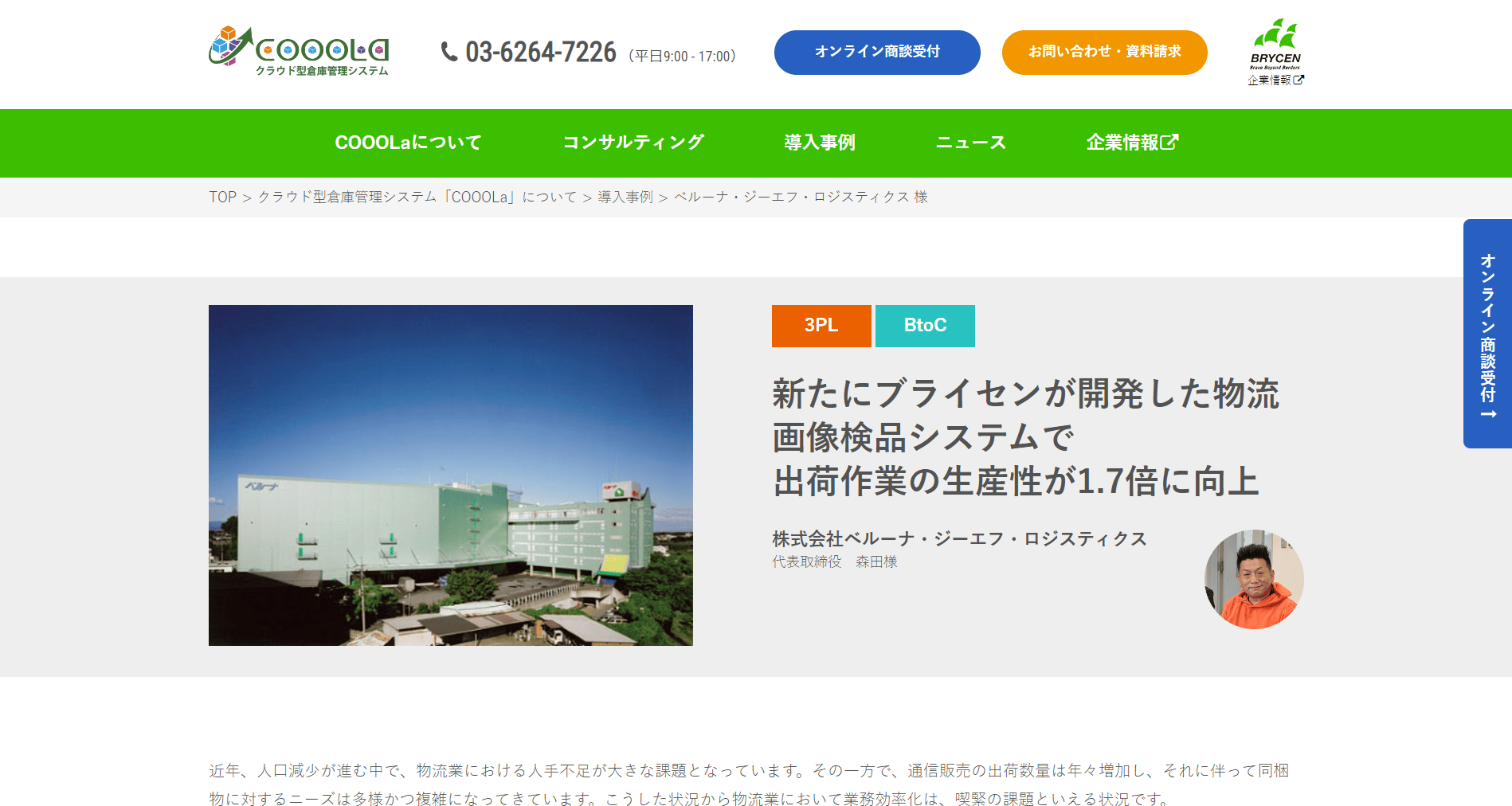
Task: Click the クラウド型倉庫管理システム「COOOLa」について breadcrumb
Action: click(x=417, y=197)
